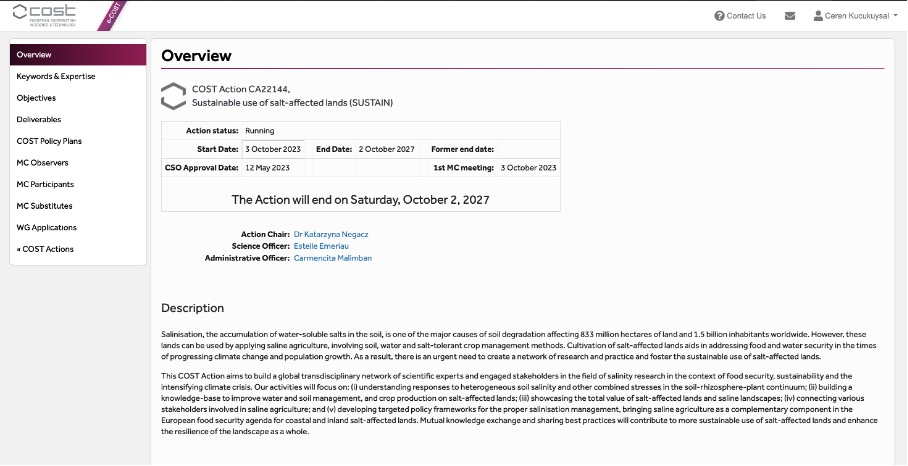The height and width of the screenshot is (466, 908).
Task: Click the e-COST purple ribbon badge
Action: pyautogui.click(x=111, y=14)
